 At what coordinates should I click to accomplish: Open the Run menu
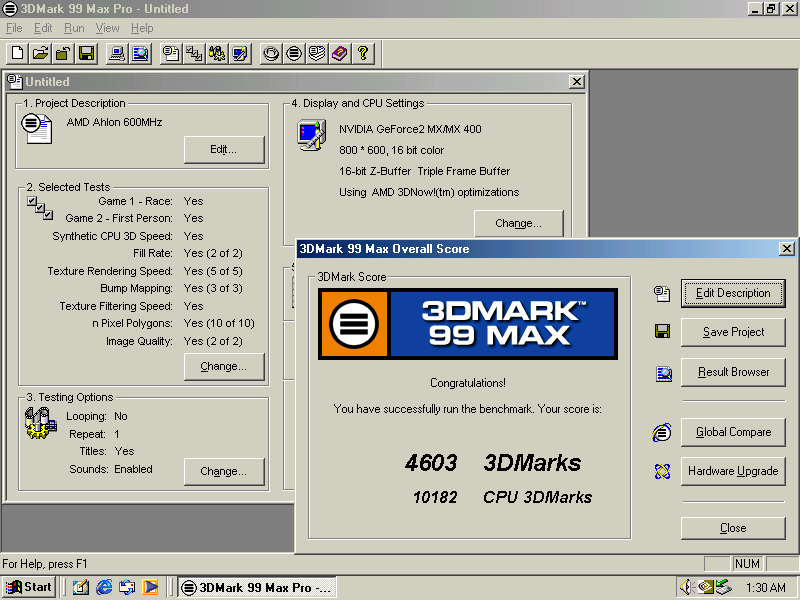coord(74,28)
